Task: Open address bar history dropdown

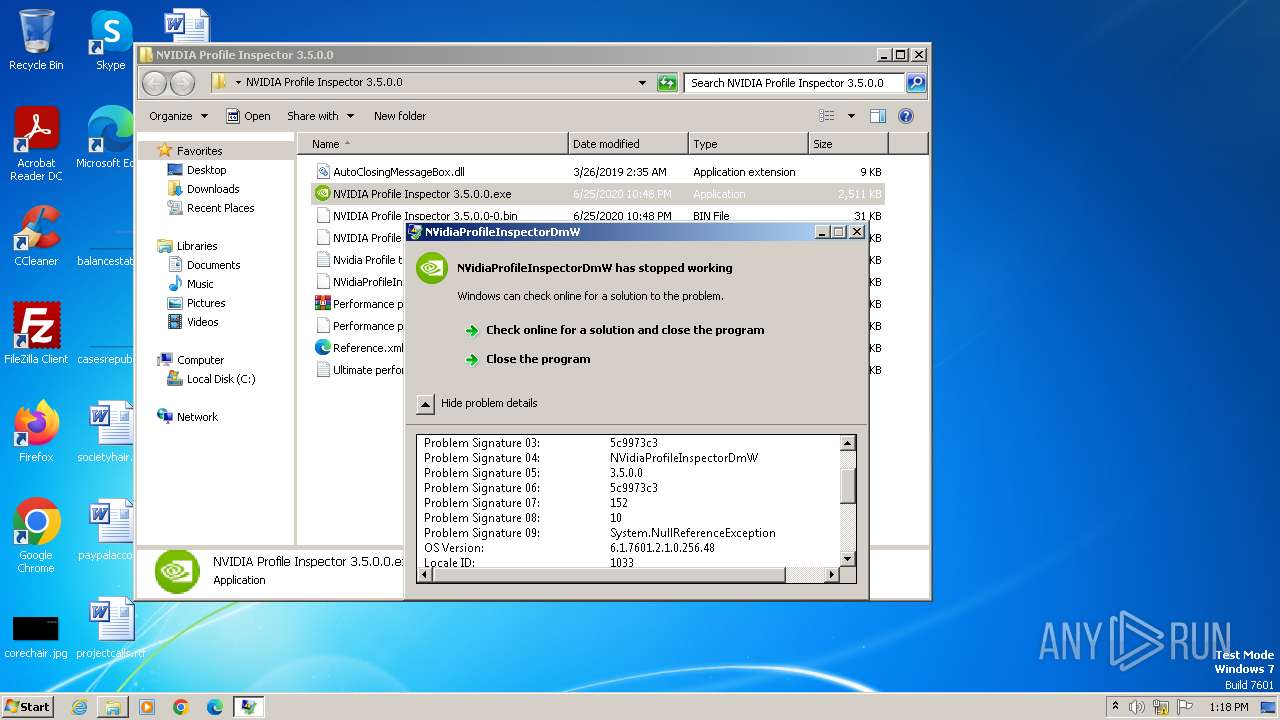Action: coord(642,83)
